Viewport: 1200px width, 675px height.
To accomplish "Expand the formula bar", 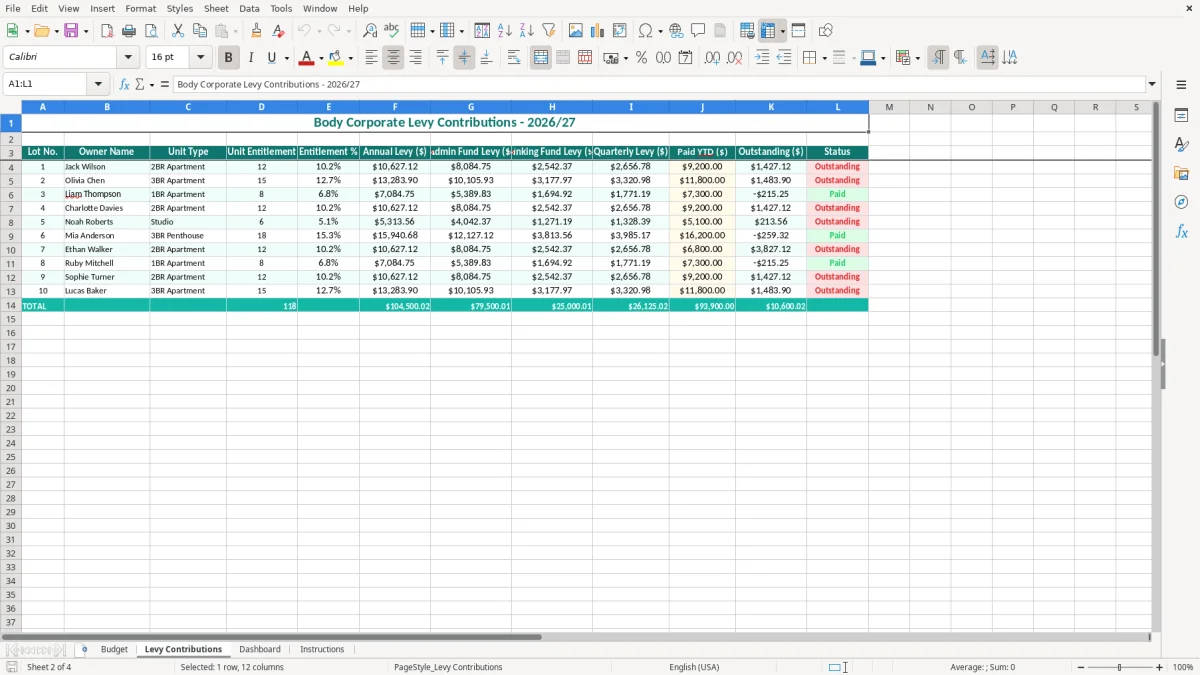I will click(1152, 85).
